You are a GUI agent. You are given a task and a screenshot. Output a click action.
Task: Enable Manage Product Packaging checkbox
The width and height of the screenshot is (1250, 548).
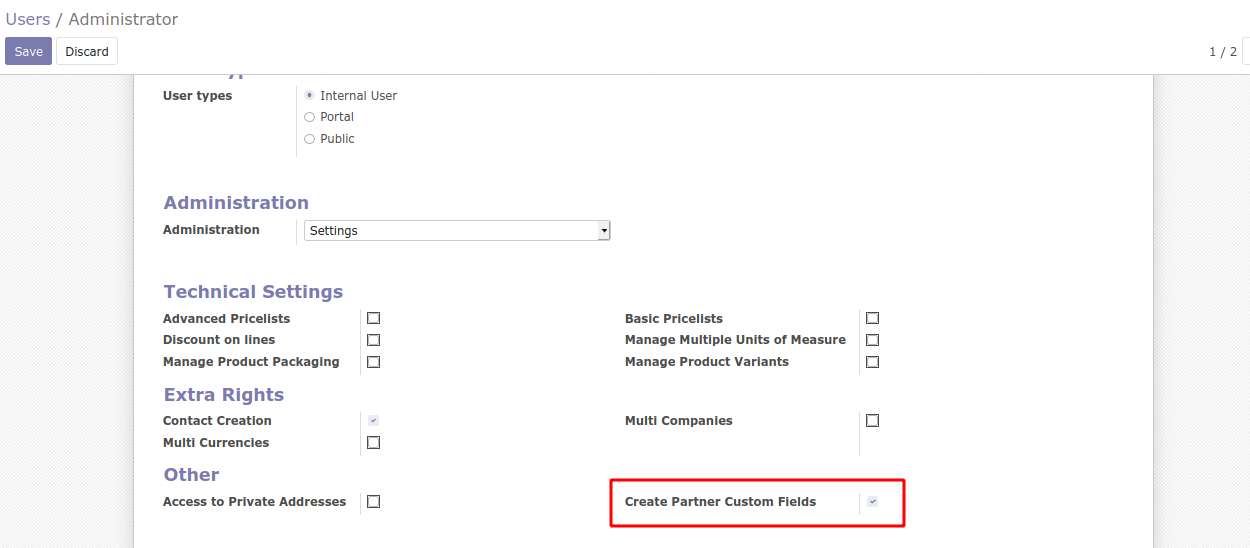(373, 362)
